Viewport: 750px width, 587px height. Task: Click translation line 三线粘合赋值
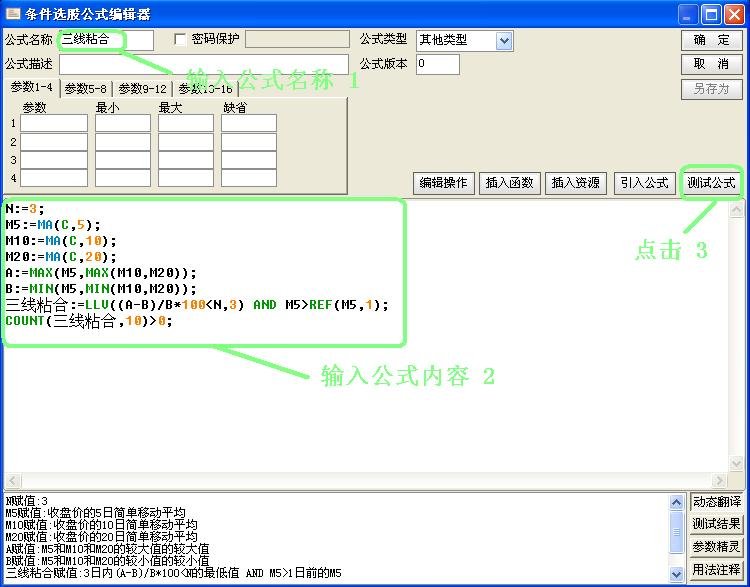pyautogui.click(x=174, y=573)
